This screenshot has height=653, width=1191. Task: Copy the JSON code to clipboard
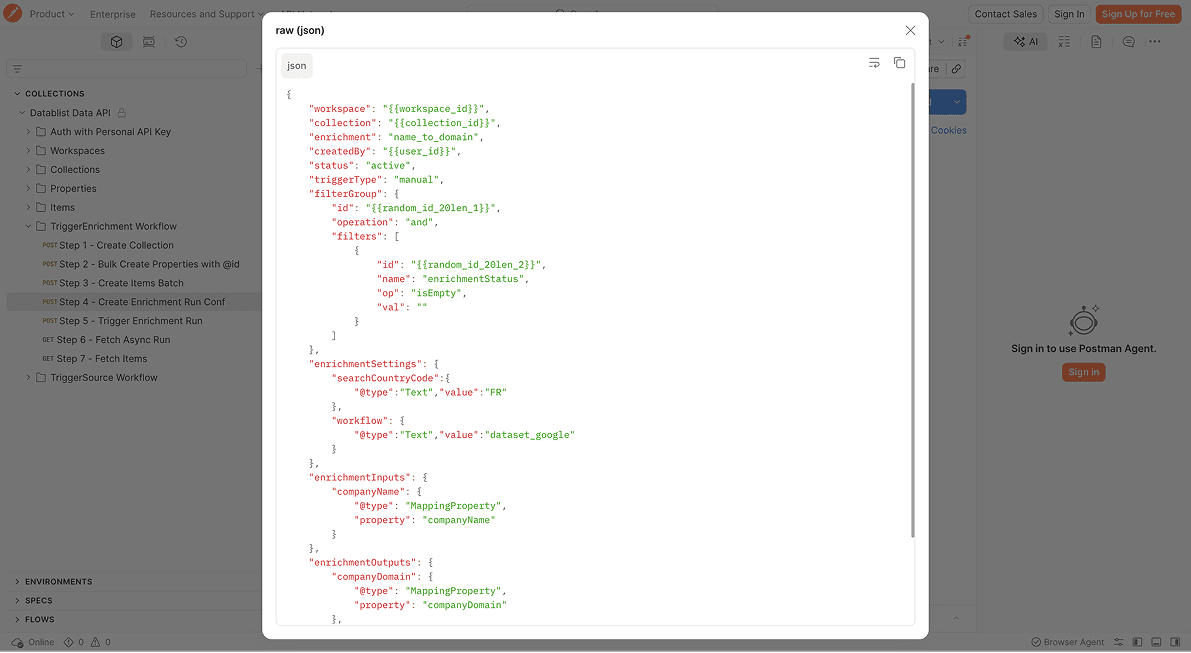point(899,63)
